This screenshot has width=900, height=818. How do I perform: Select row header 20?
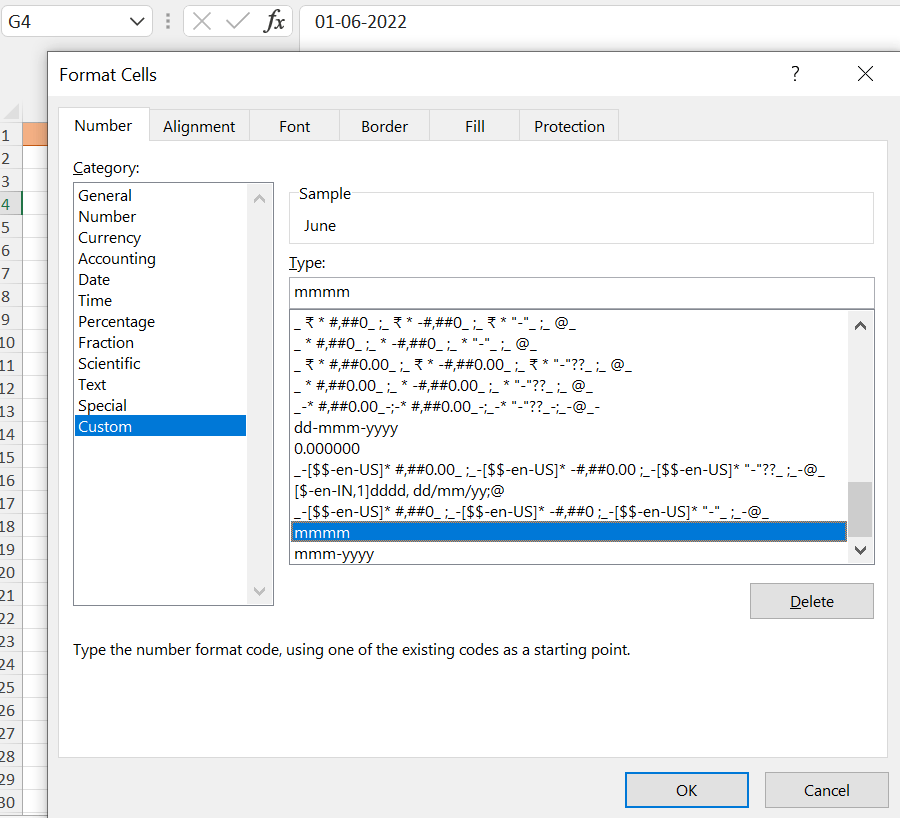pyautogui.click(x=10, y=573)
